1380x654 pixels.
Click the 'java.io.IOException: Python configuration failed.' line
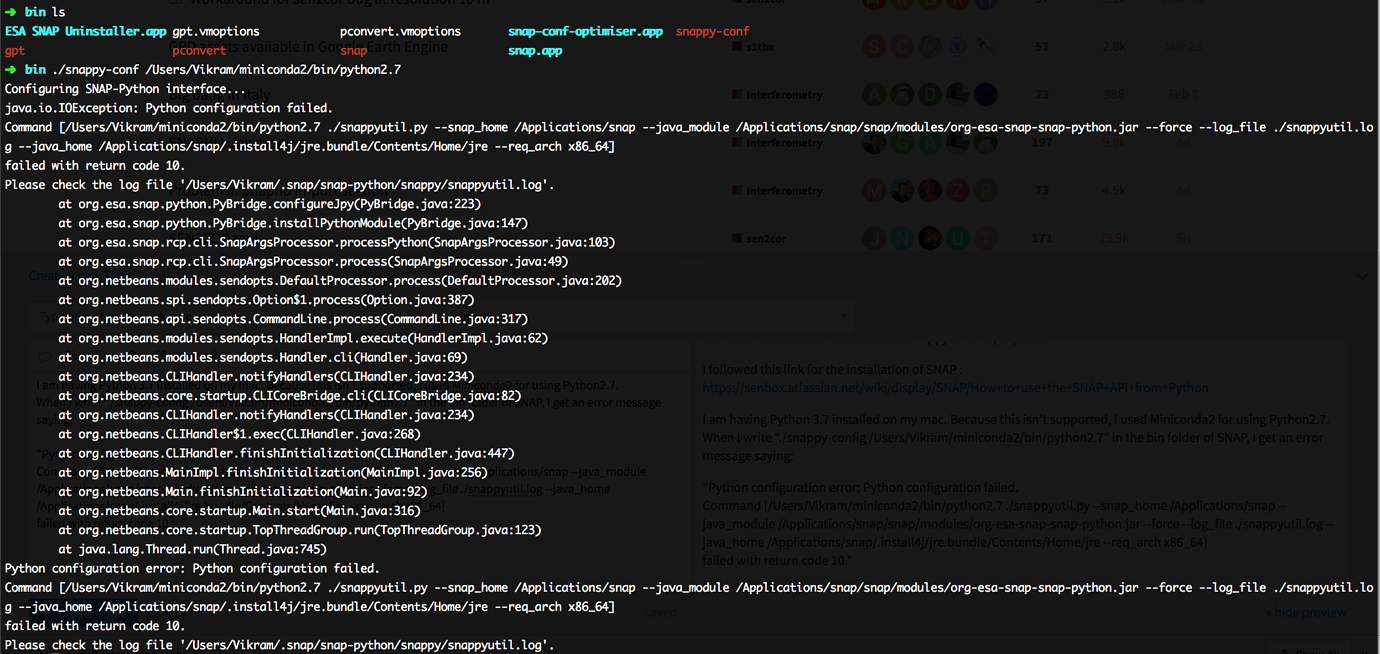pos(169,108)
